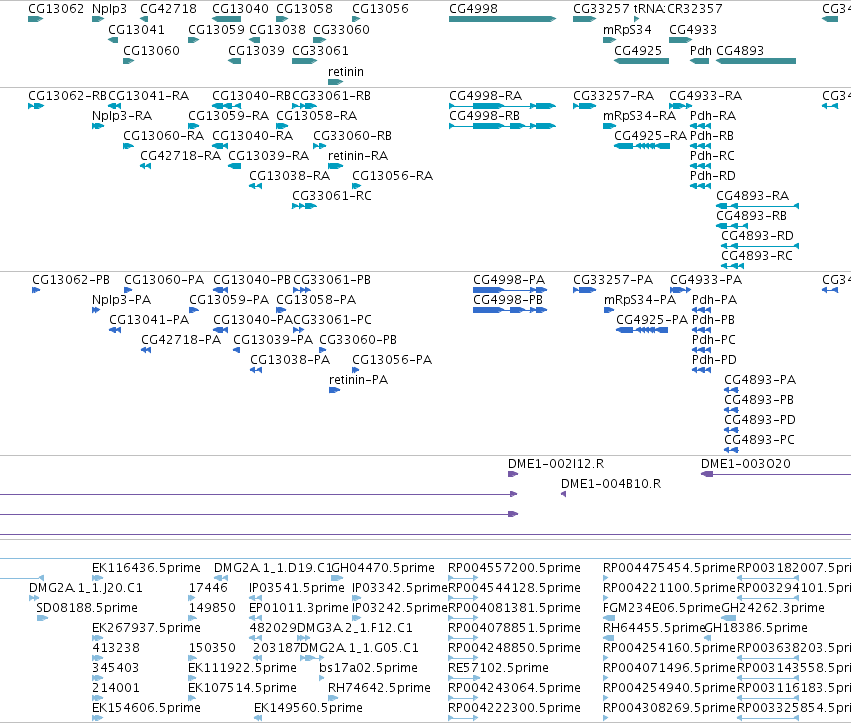Select RP004308269.5prime EST label
851x723 pixels.
coord(669,708)
